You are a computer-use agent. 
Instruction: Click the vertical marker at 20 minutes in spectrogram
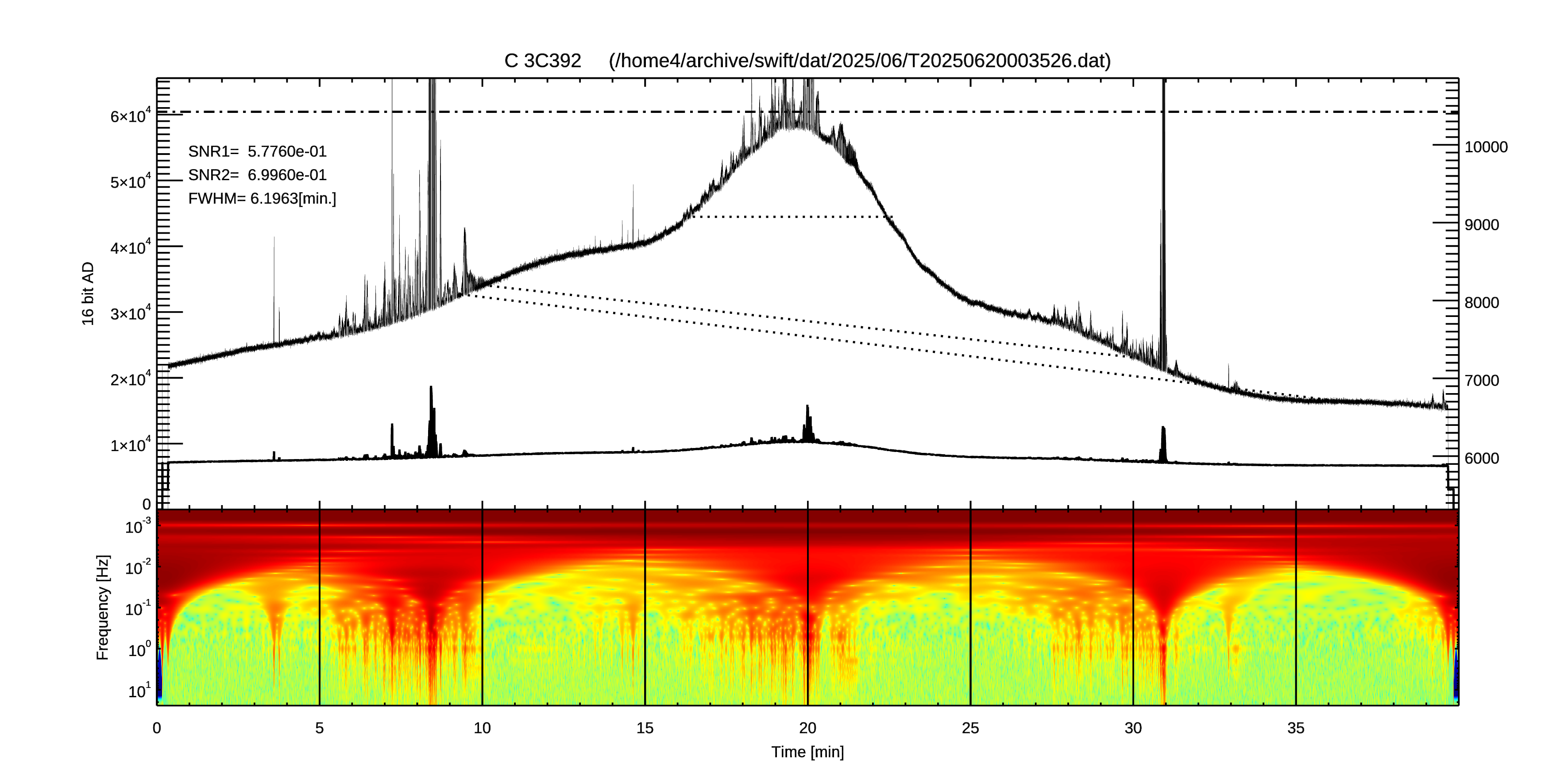point(808,607)
